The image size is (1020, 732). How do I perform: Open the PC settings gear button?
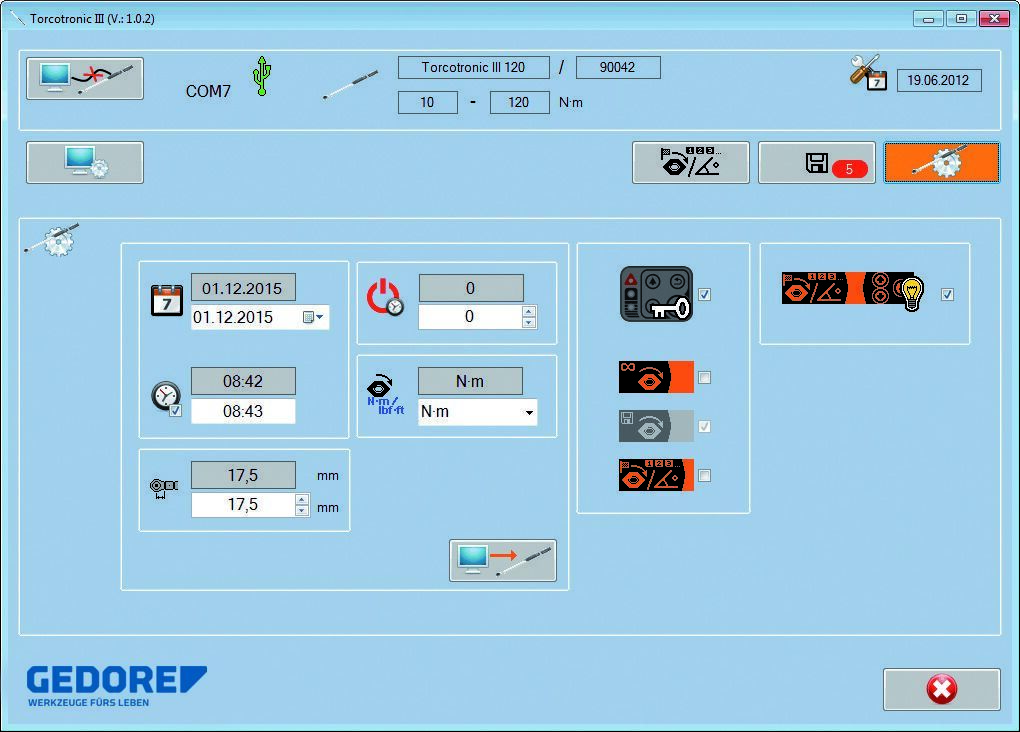pyautogui.click(x=85, y=163)
